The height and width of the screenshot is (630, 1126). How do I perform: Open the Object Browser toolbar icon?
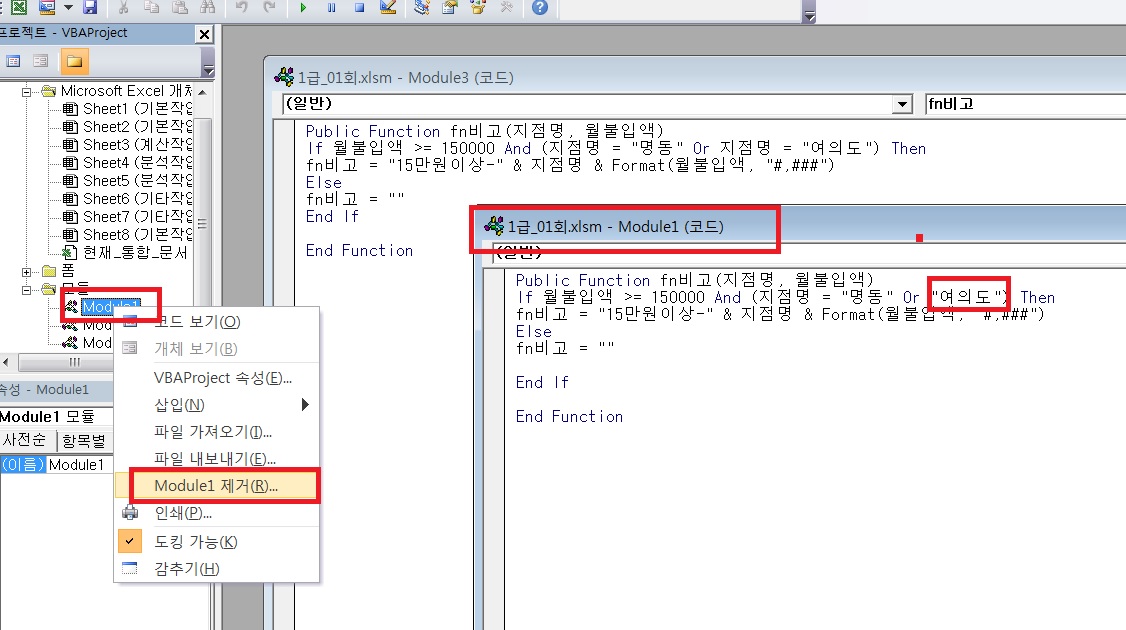tap(478, 8)
